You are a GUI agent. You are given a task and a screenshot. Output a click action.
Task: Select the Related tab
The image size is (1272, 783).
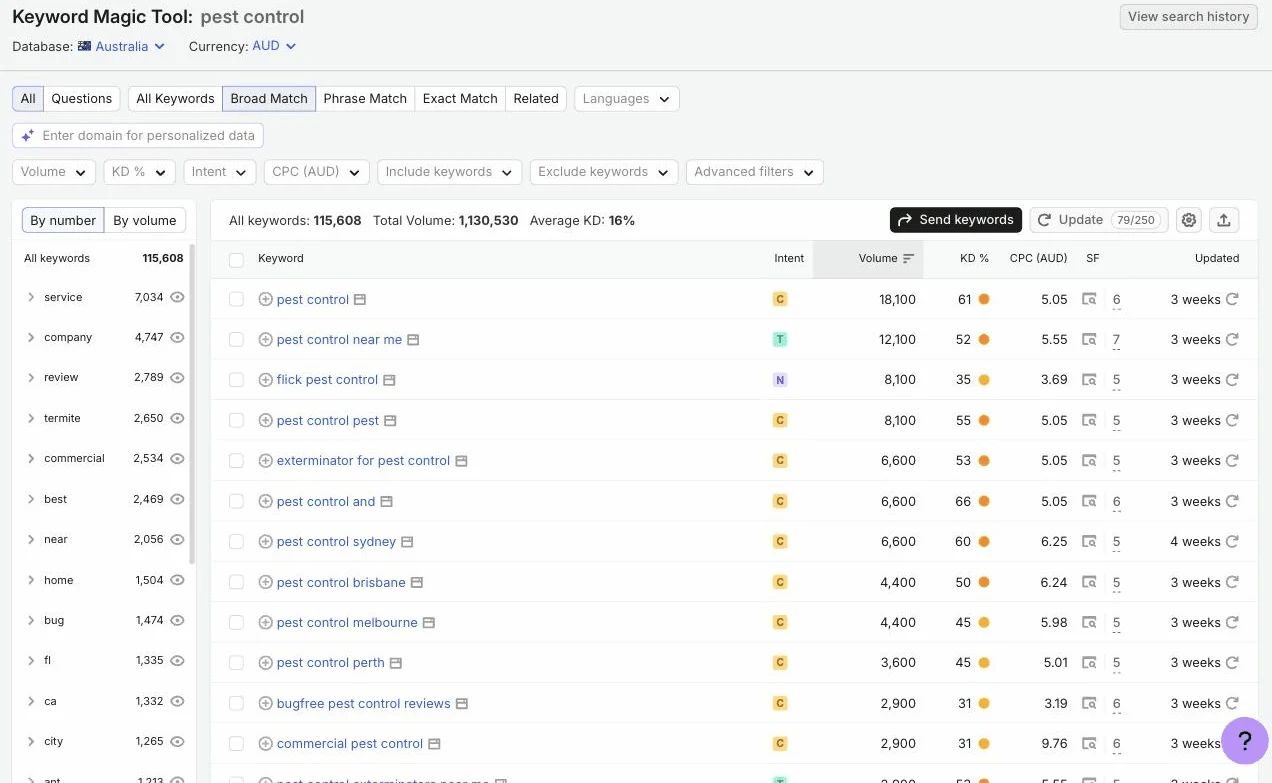click(536, 99)
